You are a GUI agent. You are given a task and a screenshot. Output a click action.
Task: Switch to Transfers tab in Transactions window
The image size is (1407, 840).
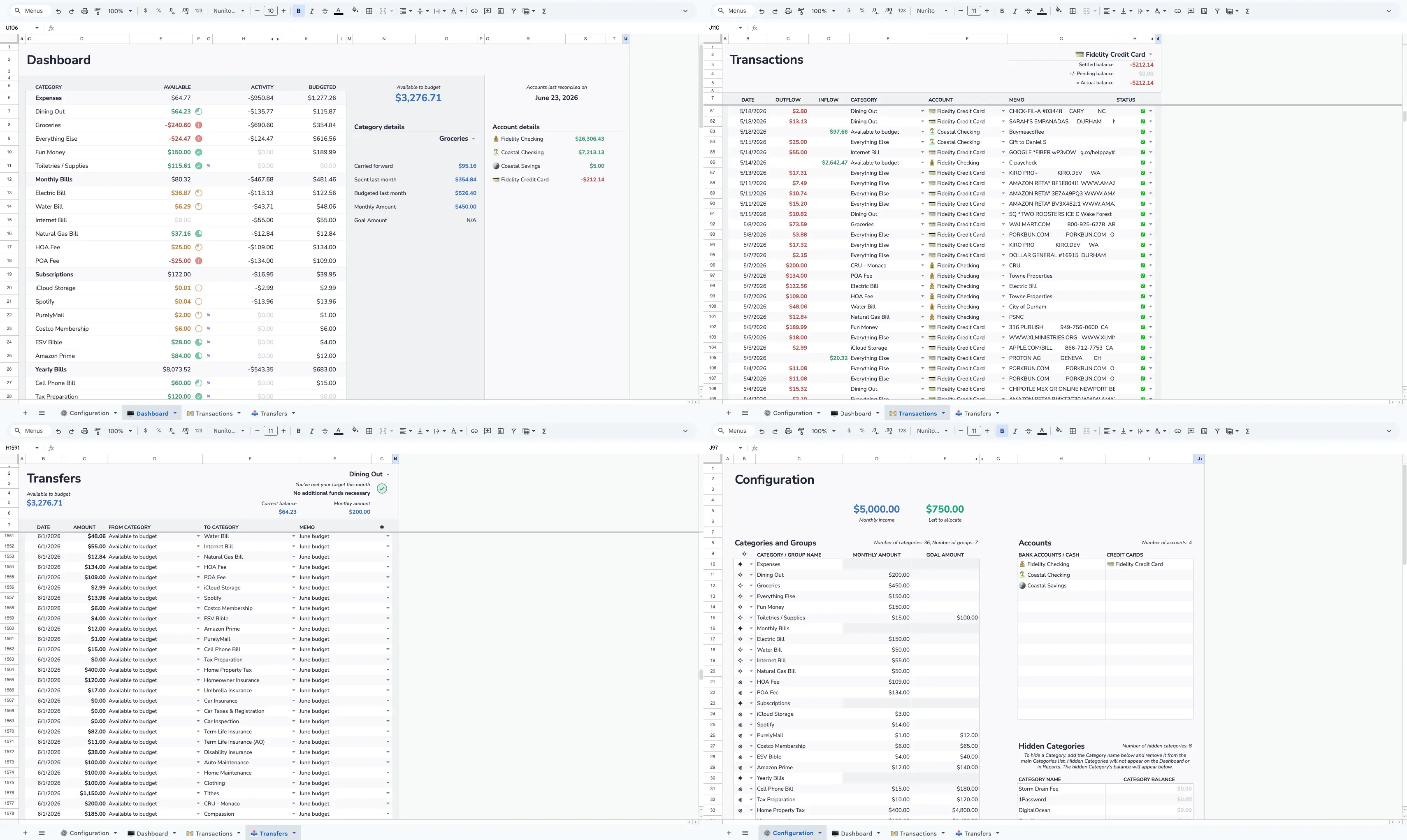click(x=977, y=414)
